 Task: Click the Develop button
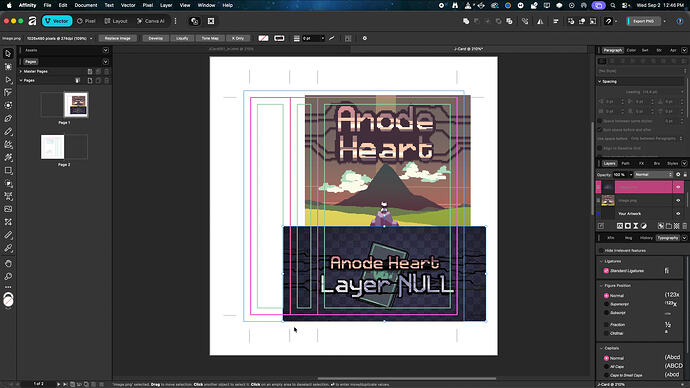coord(155,38)
